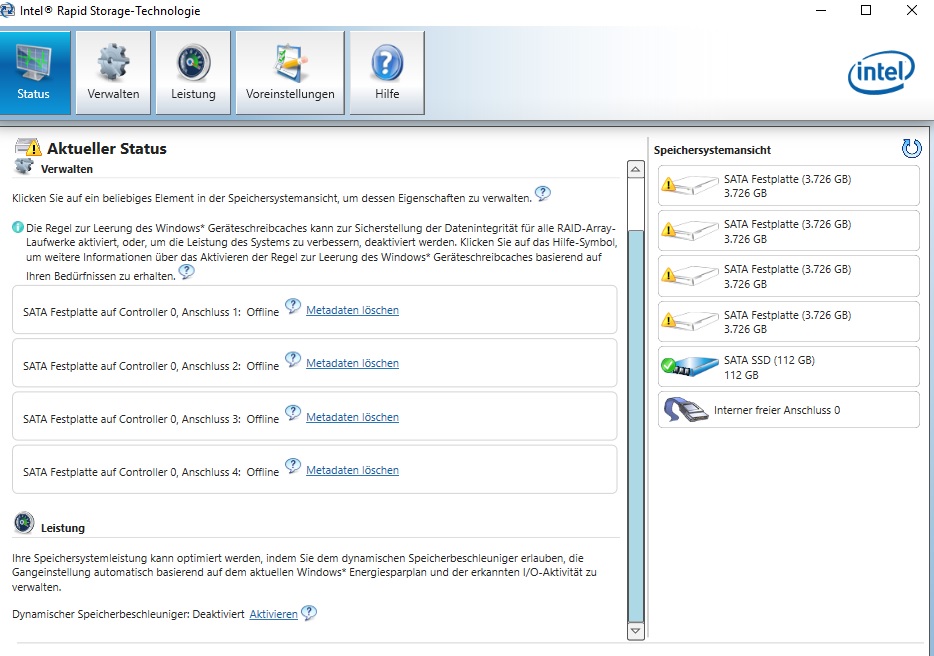This screenshot has height=656, width=934.
Task: Select the first SATA Festplatte drive icon
Action: point(689,185)
